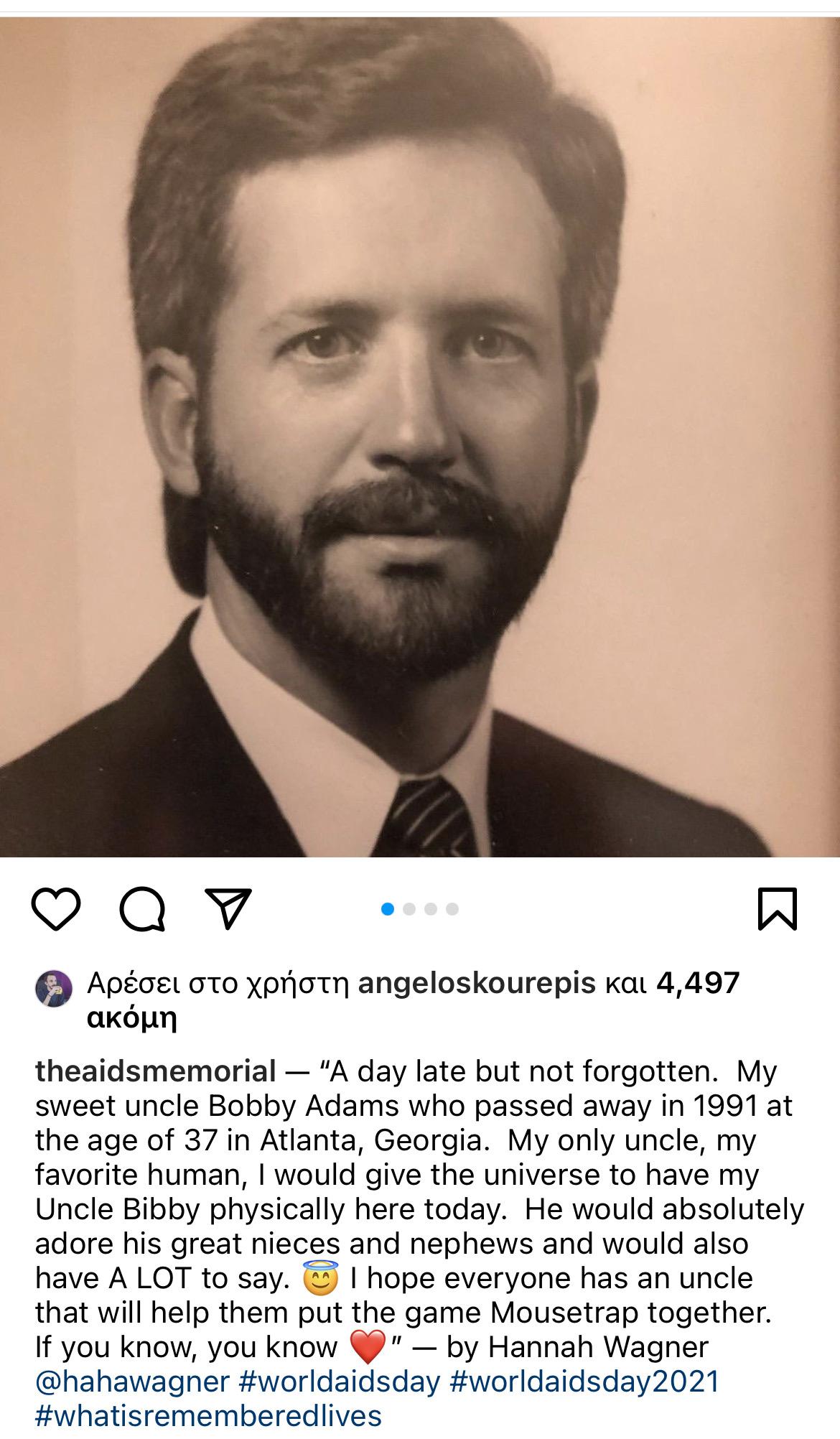Jump to the second carousel dot
Viewport: 840px width, 1439px height.
(x=409, y=910)
